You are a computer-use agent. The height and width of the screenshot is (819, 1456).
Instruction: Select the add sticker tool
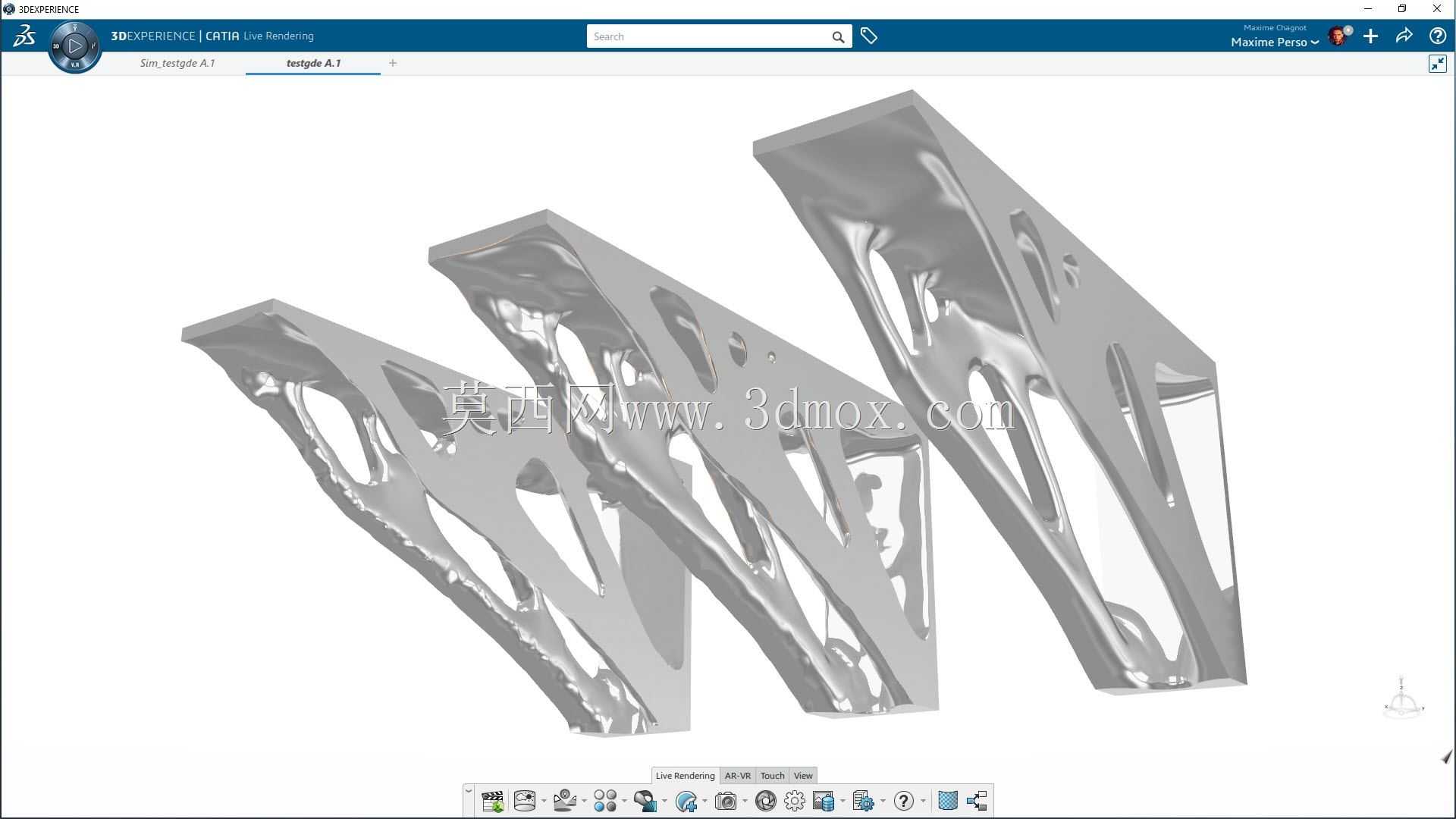click(x=686, y=801)
